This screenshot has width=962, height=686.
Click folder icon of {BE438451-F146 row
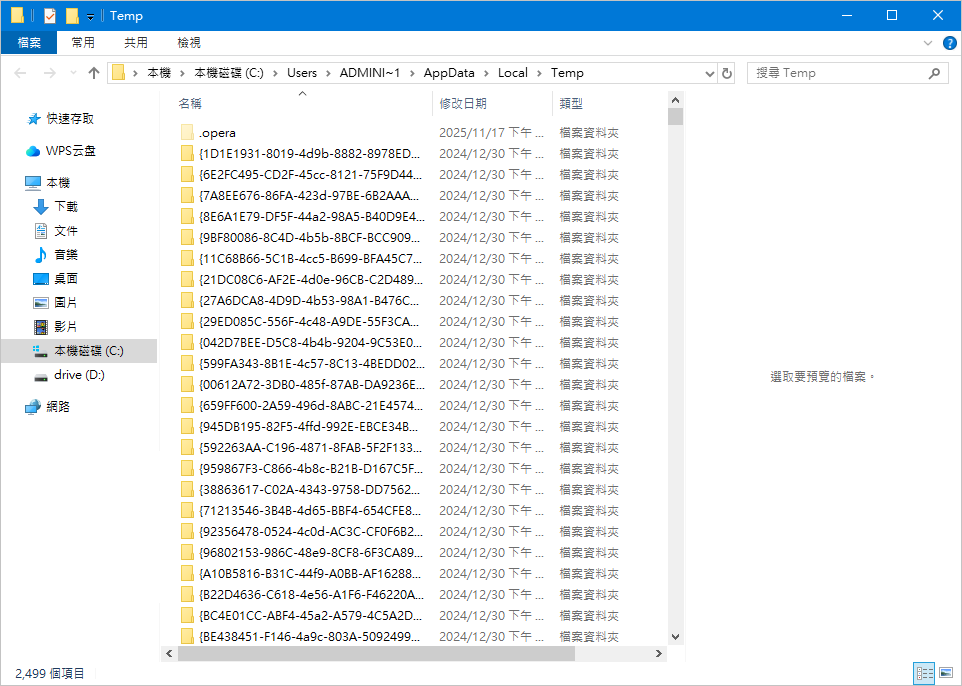[x=187, y=636]
